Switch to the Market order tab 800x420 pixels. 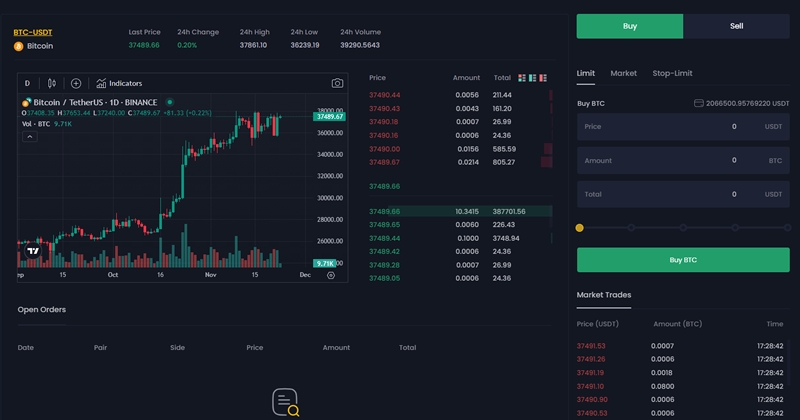pos(623,73)
